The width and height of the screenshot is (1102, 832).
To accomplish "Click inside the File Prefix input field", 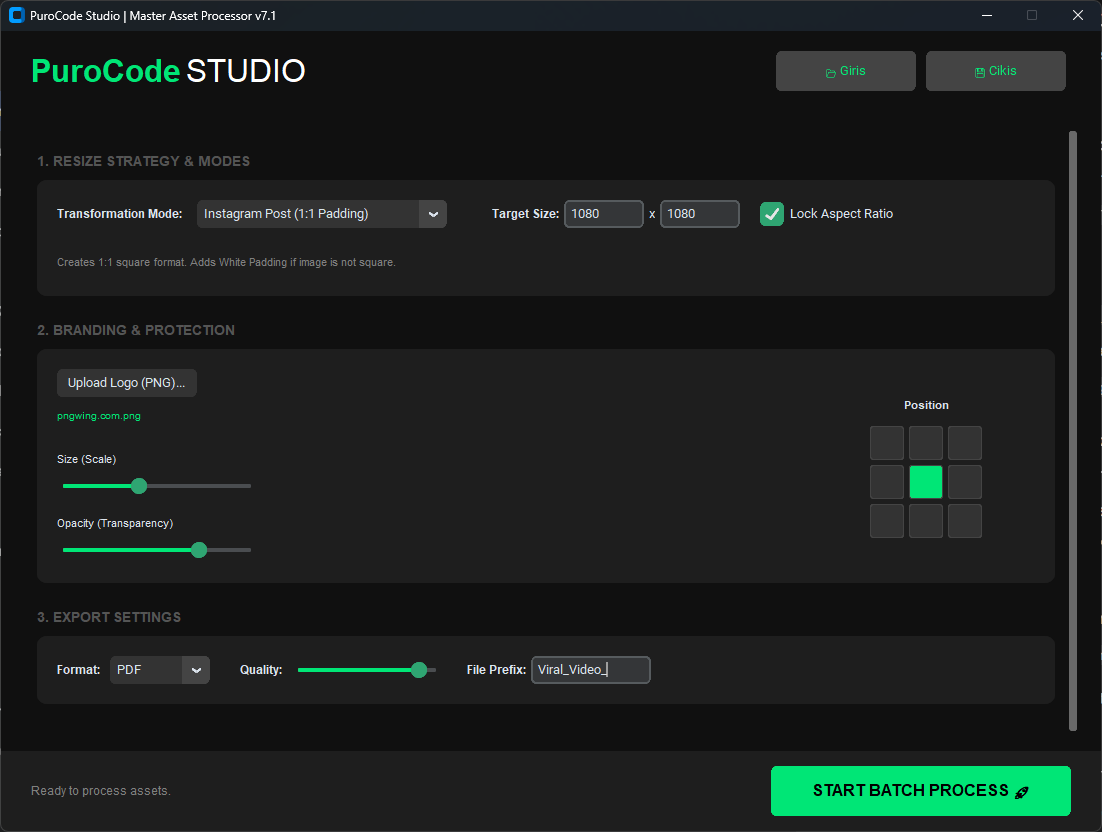I will (x=590, y=669).
